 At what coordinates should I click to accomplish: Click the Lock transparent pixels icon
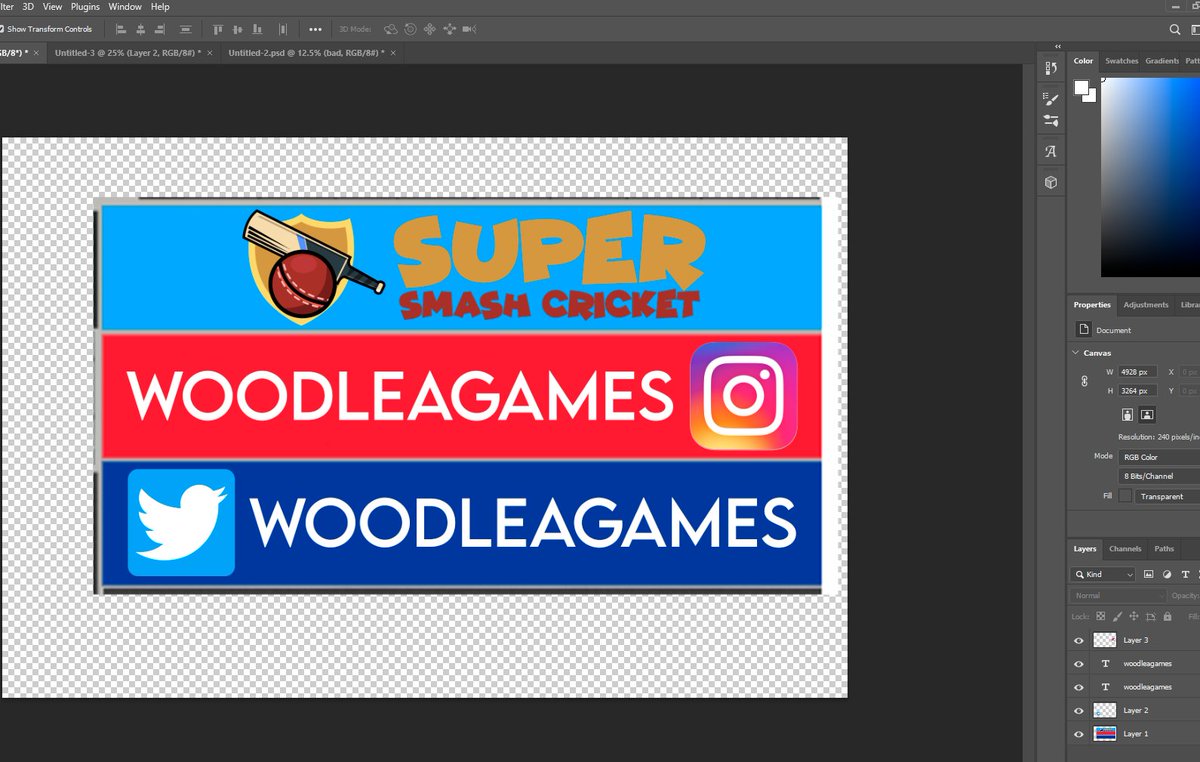point(1101,617)
